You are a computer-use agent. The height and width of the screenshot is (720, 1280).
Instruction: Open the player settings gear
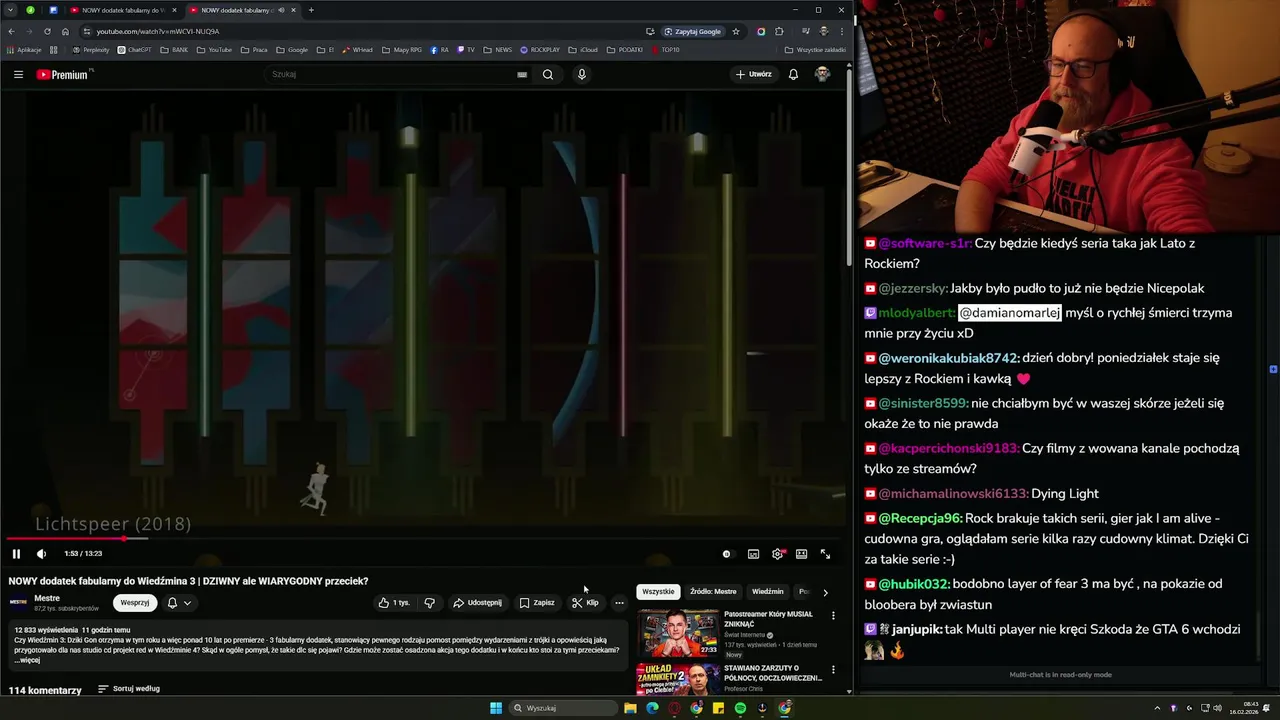(x=777, y=553)
